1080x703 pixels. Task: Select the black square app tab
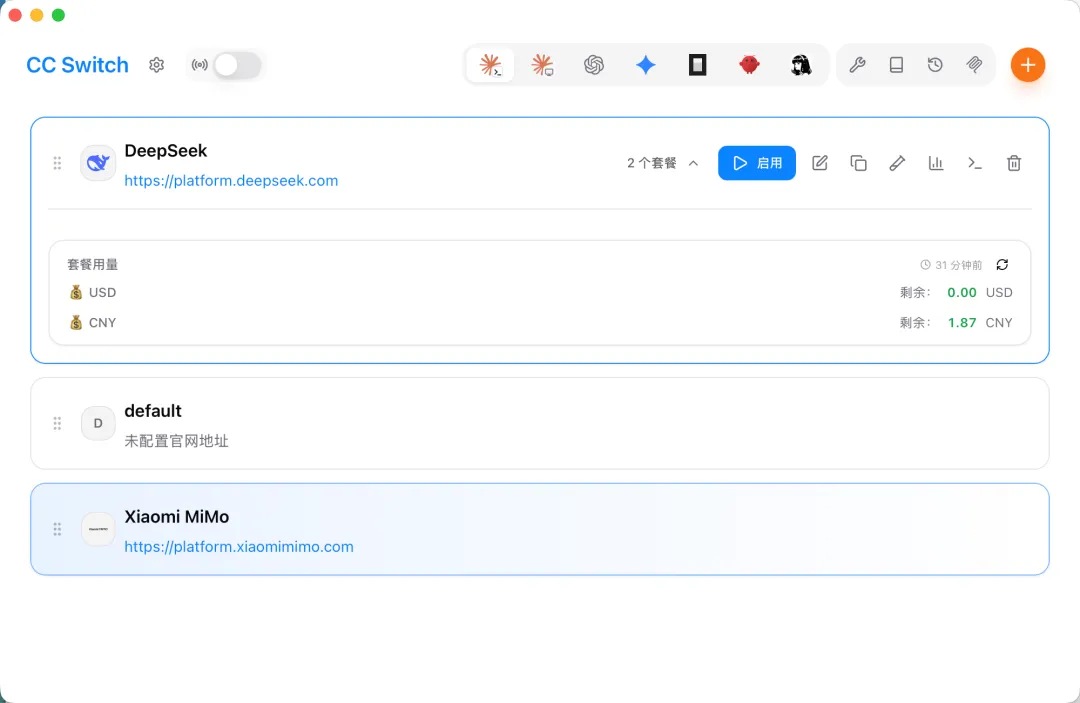point(697,65)
